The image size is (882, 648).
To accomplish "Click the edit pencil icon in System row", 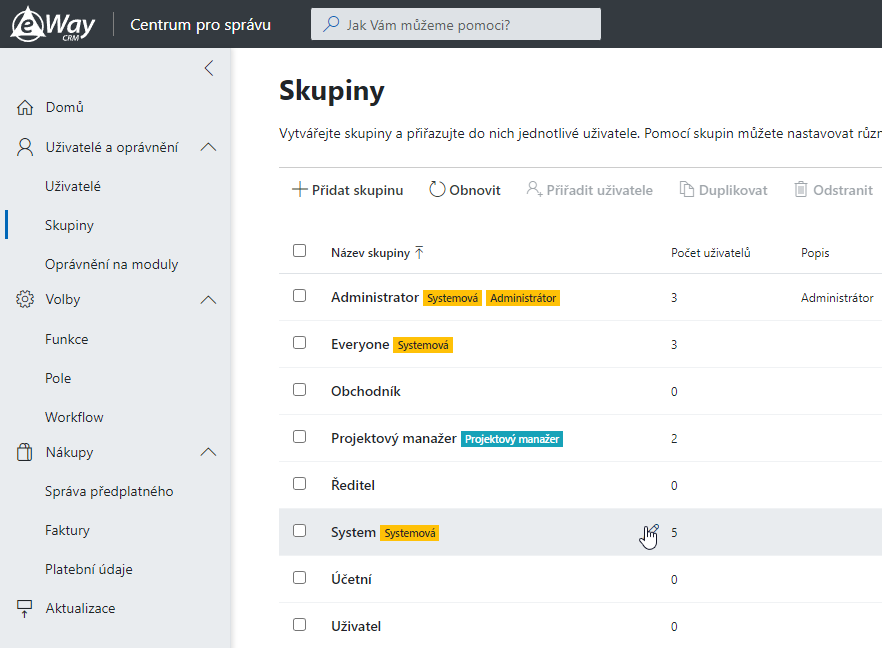I will (652, 530).
